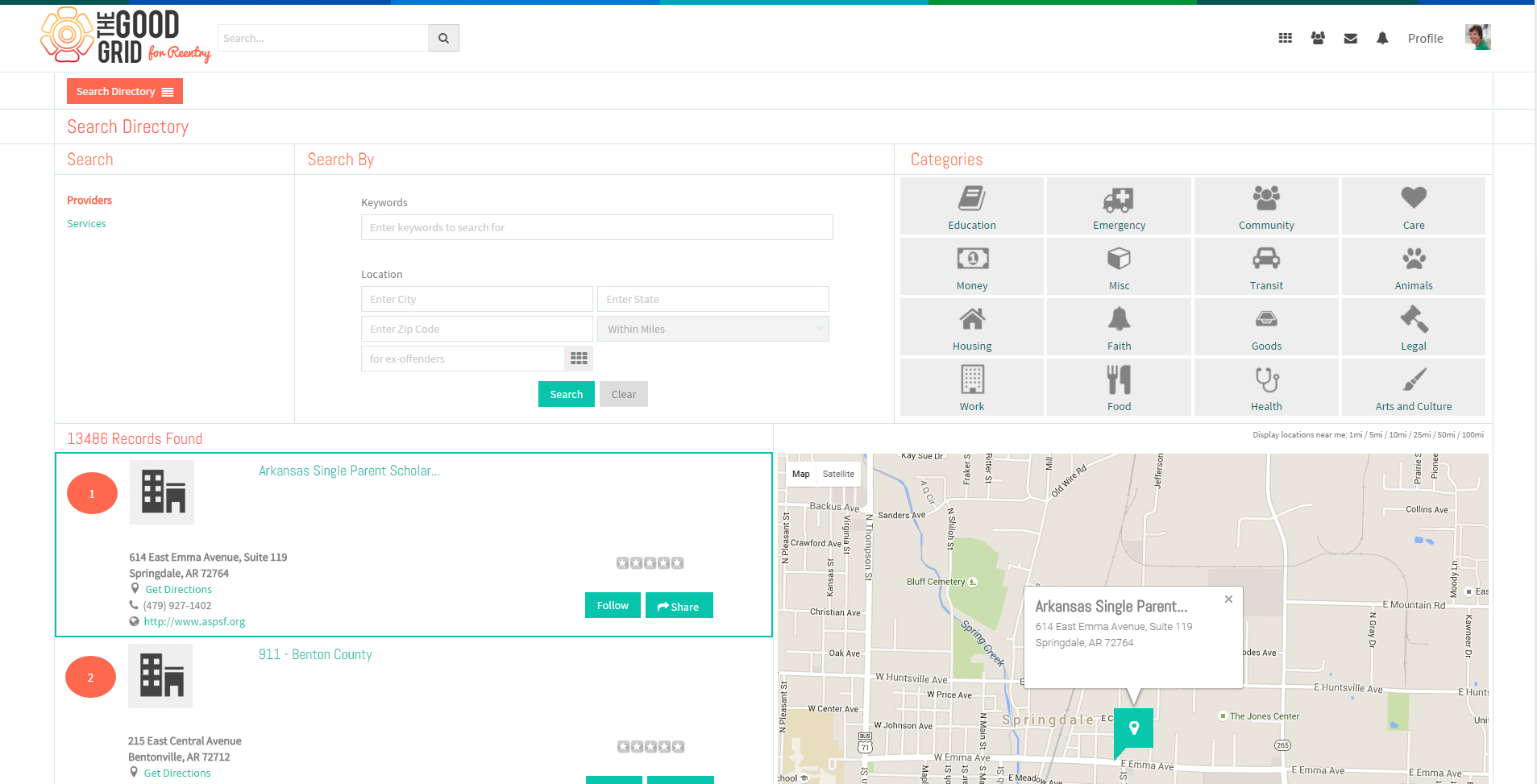Expand the Search Directory menu button
Viewport: 1537px width, 784px height.
125,91
